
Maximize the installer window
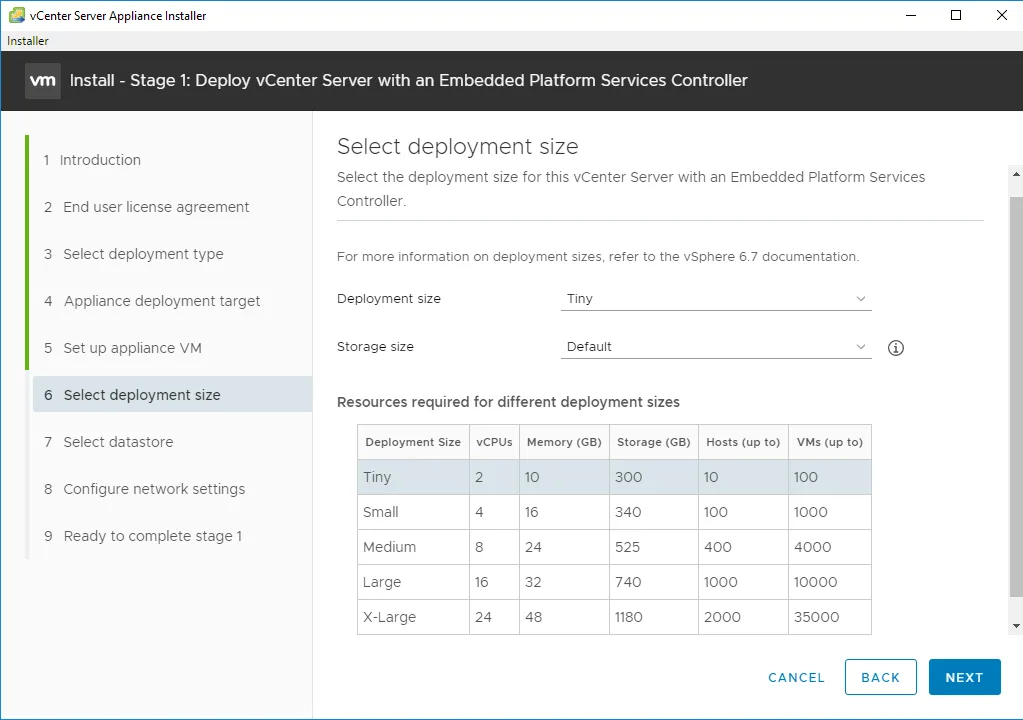point(956,15)
